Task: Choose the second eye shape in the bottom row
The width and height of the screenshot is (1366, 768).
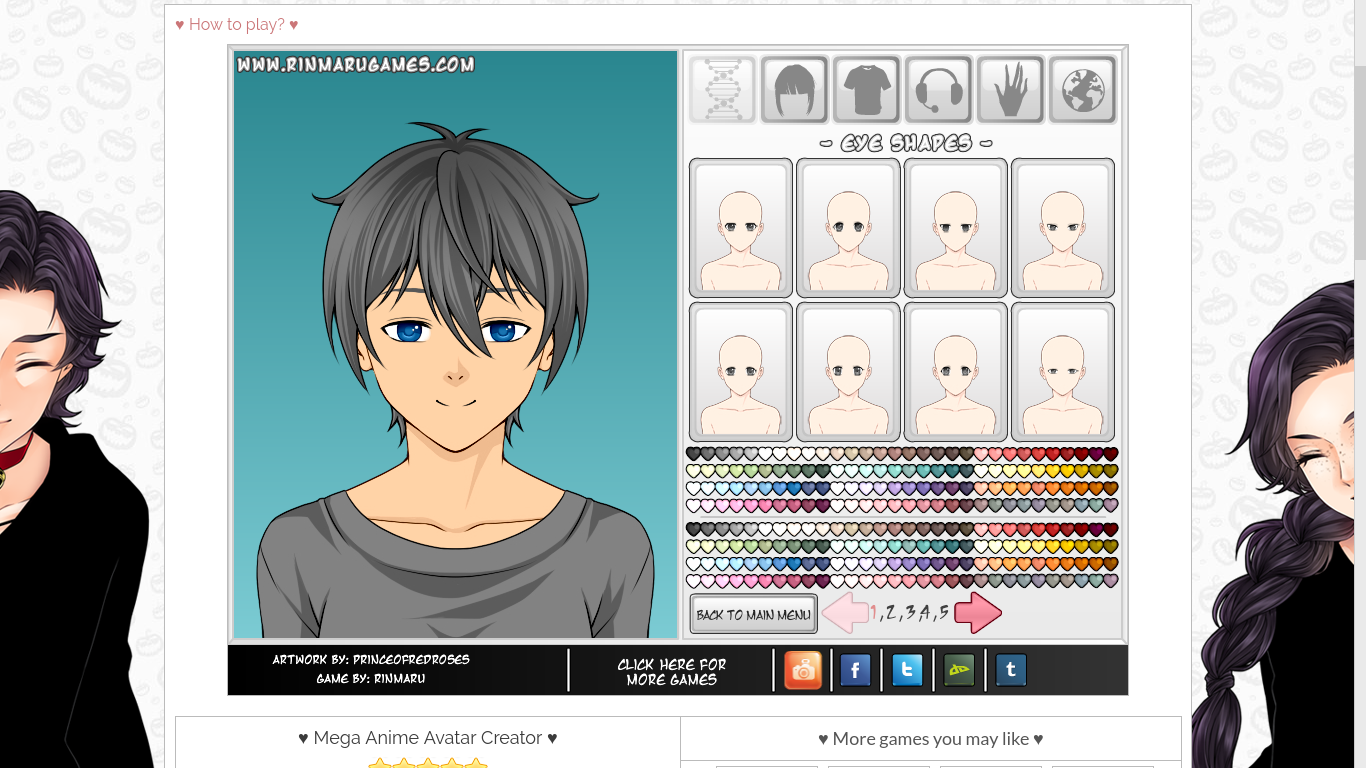Action: [x=848, y=372]
